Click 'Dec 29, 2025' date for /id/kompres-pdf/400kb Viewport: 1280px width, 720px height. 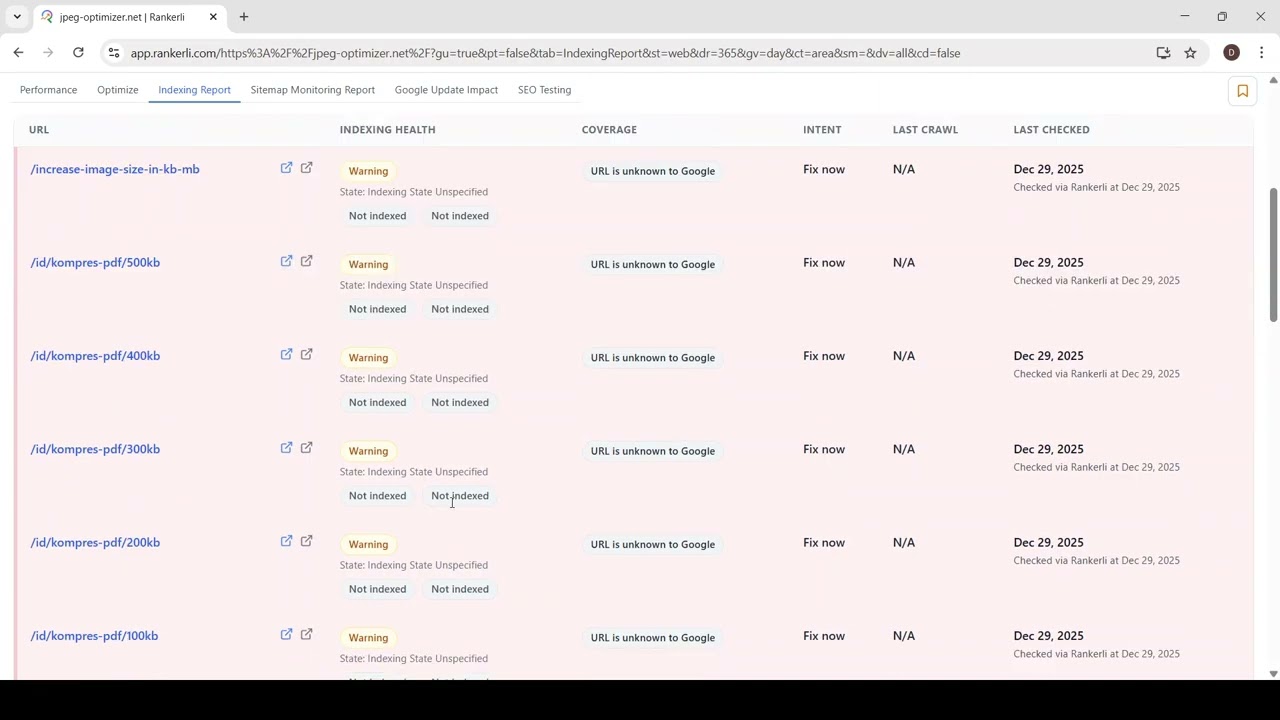coord(1048,356)
